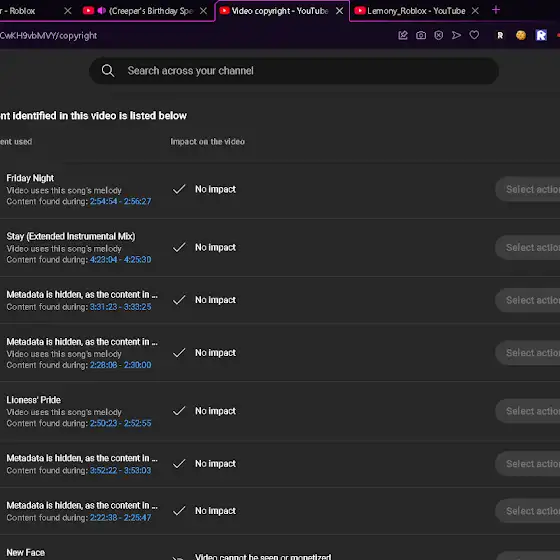Close the Roblox tab
The image size is (560, 560).
68,11
